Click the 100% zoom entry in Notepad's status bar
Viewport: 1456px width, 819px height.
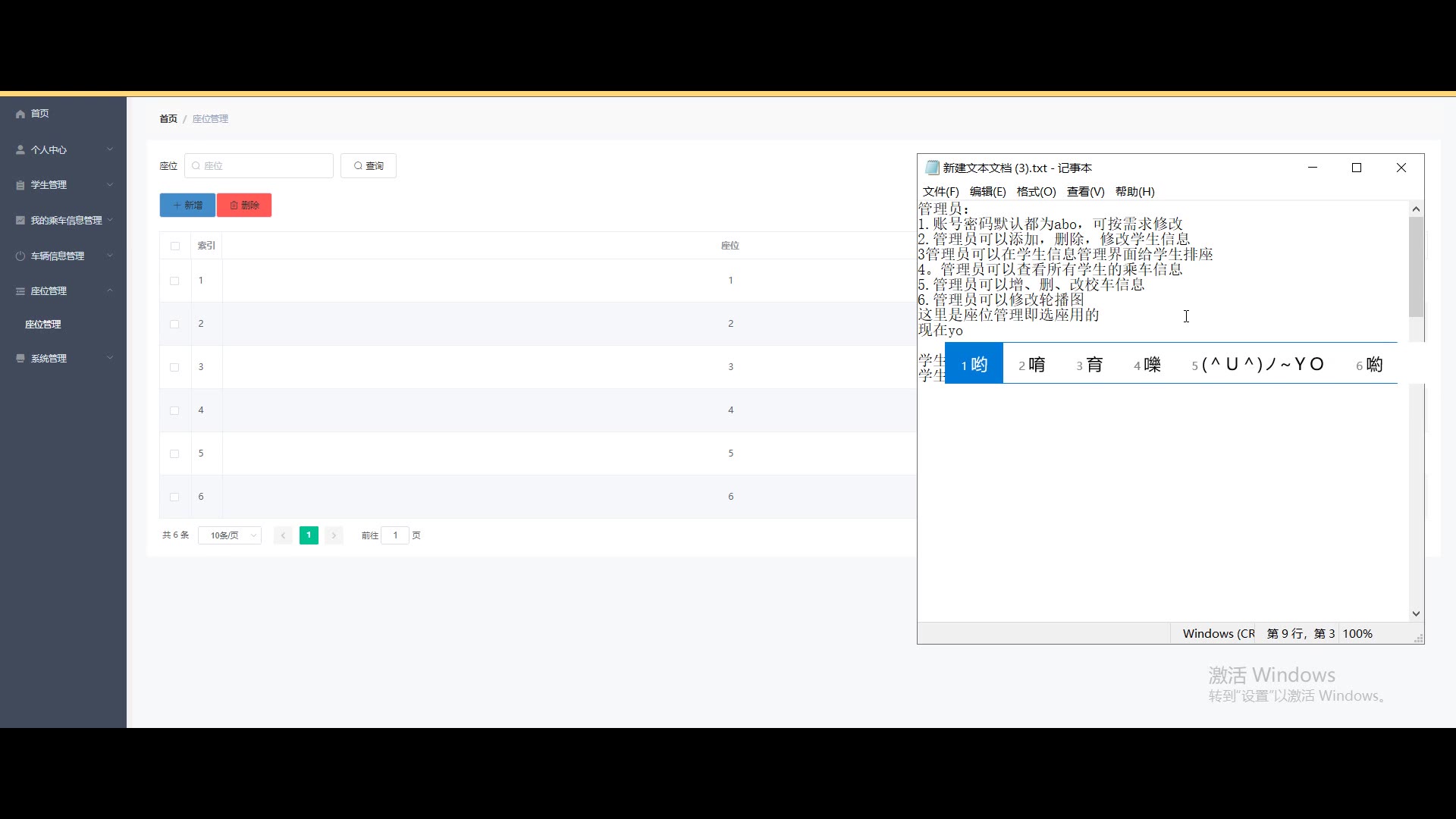[x=1357, y=634]
